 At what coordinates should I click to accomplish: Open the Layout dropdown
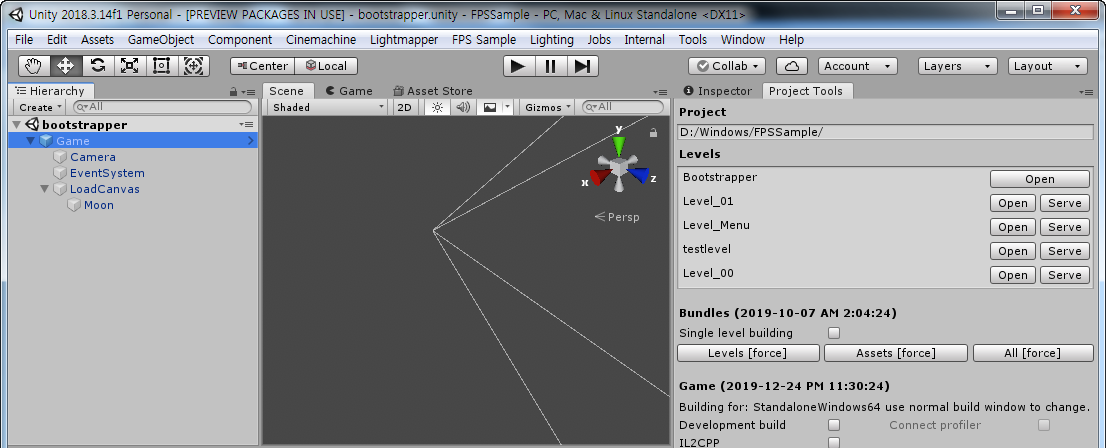(x=1047, y=66)
